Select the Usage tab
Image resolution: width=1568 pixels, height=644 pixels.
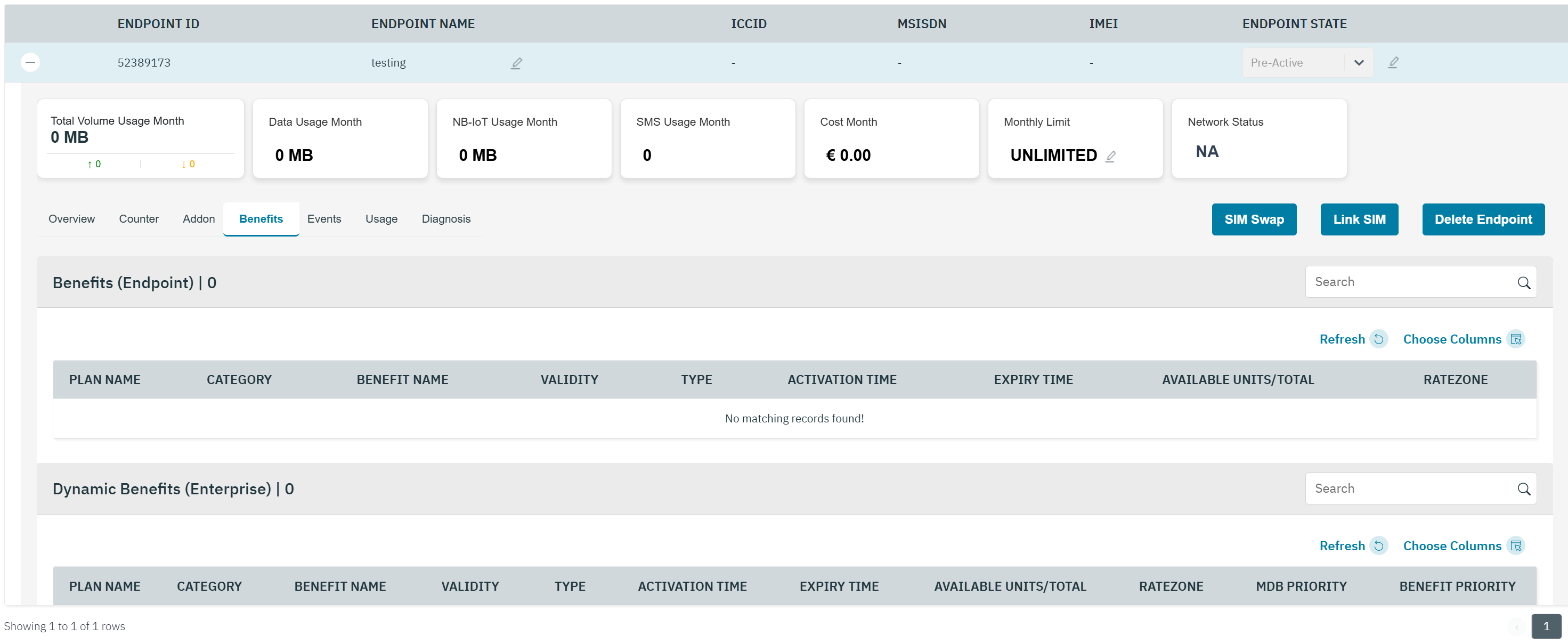coord(381,219)
